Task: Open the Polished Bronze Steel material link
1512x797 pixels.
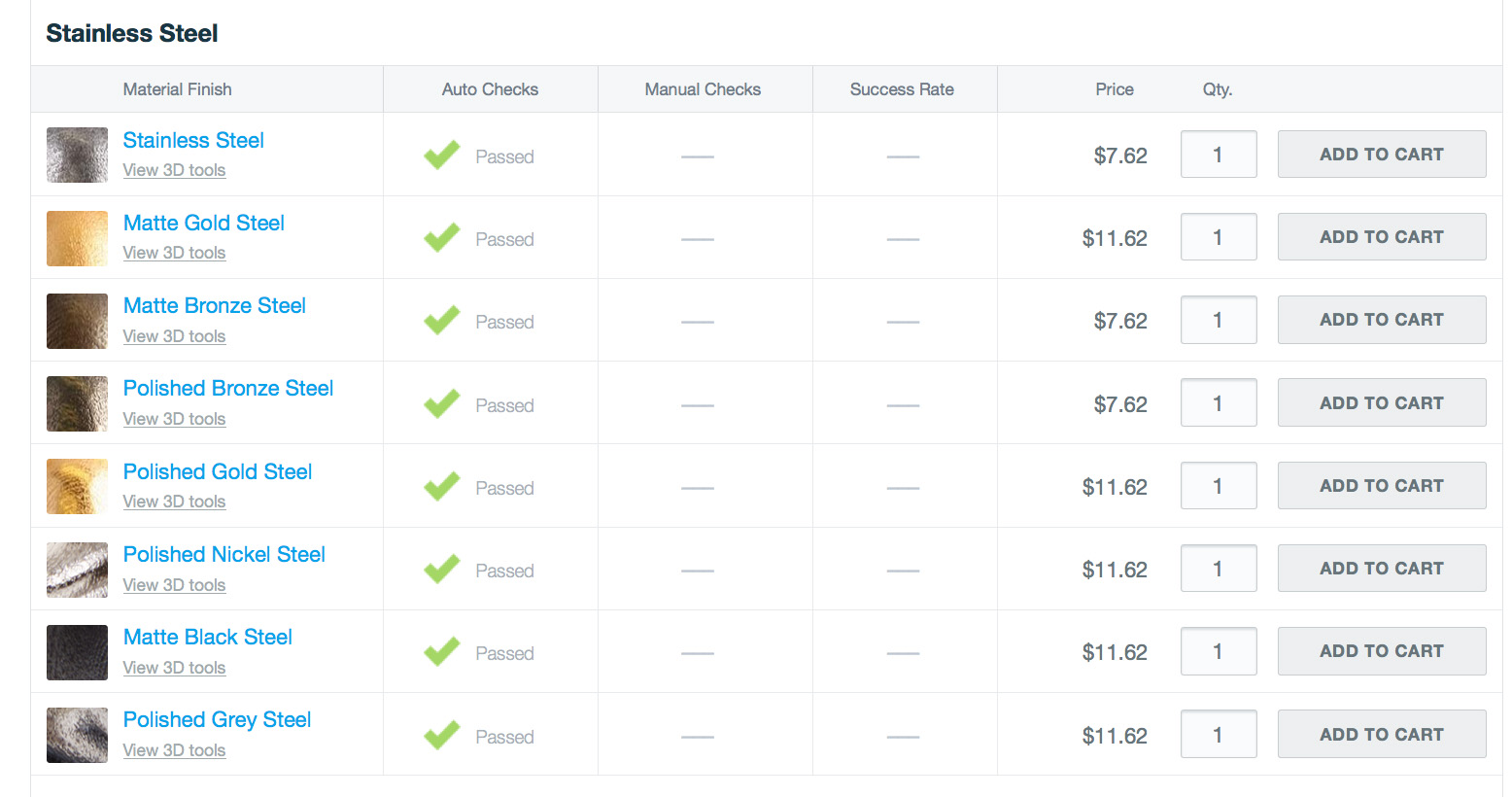Action: (x=228, y=388)
